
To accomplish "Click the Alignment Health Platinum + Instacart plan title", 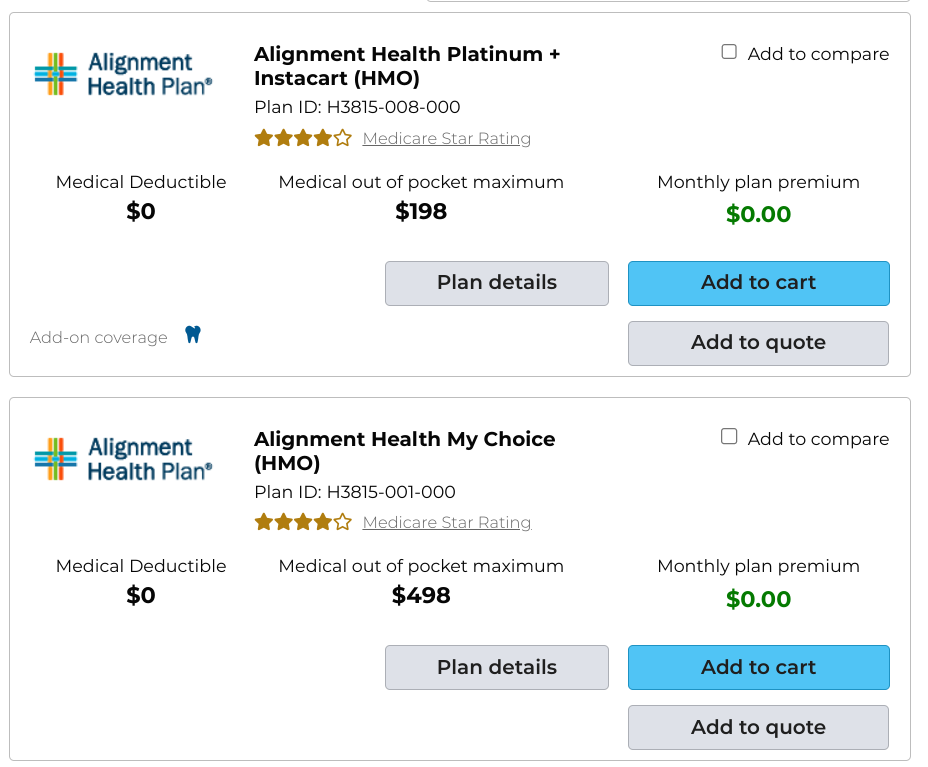I will tap(407, 66).
